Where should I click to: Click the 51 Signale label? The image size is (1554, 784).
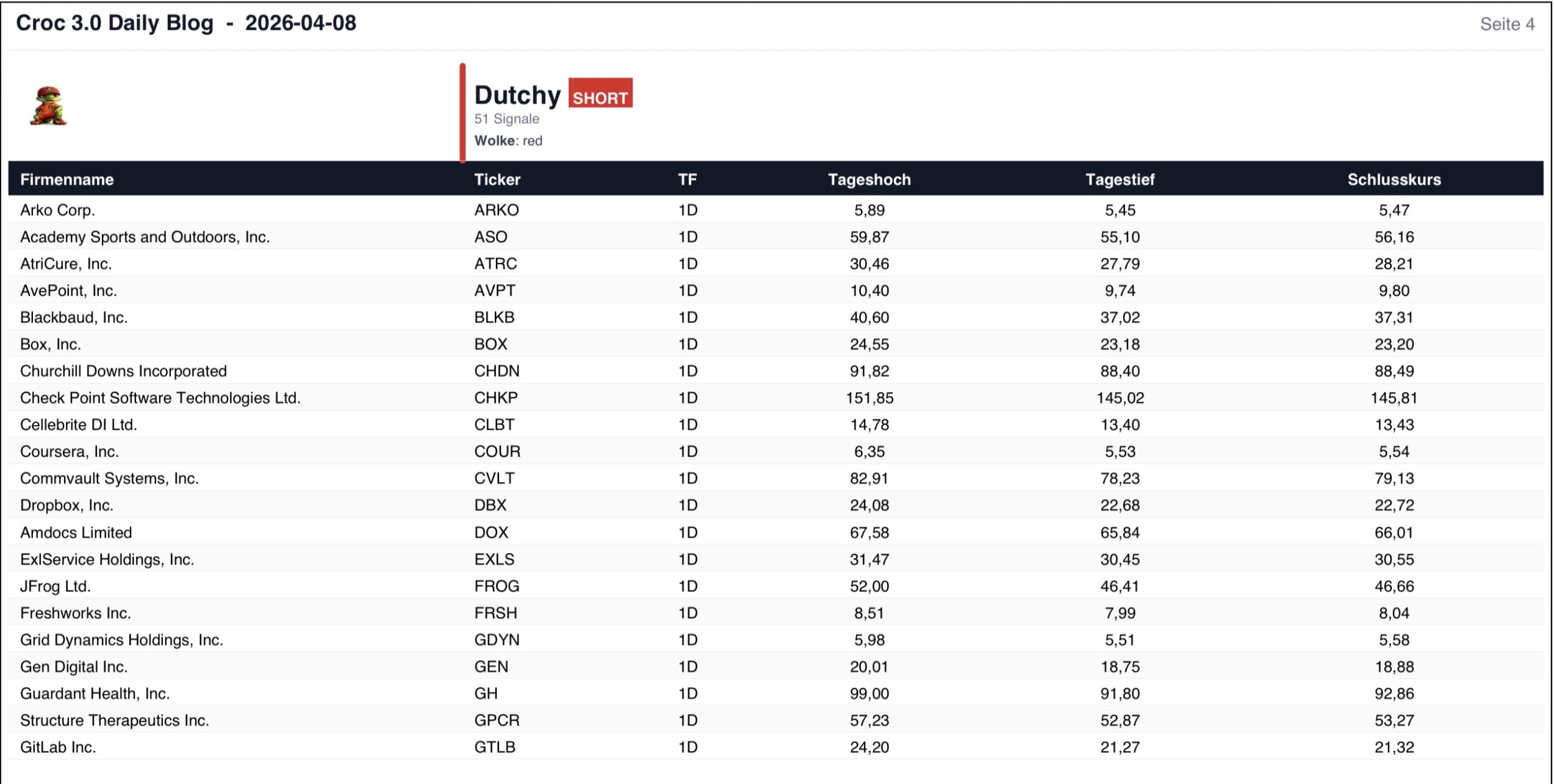pyautogui.click(x=507, y=119)
